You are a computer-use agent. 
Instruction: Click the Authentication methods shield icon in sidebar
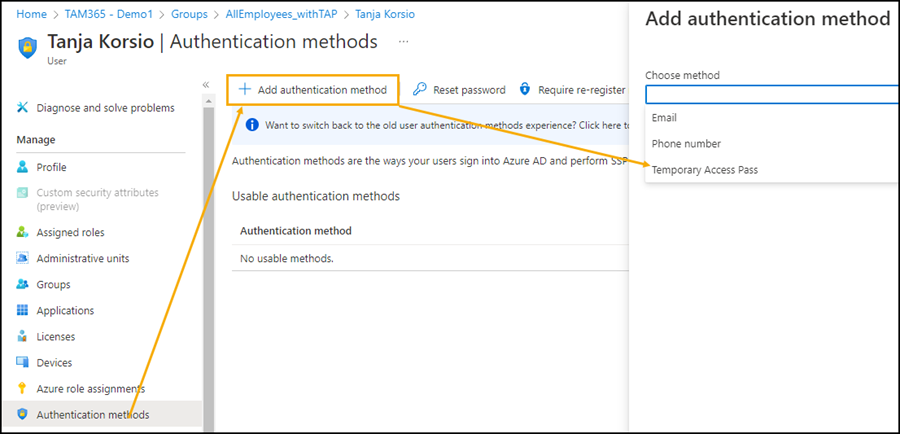tap(22, 414)
